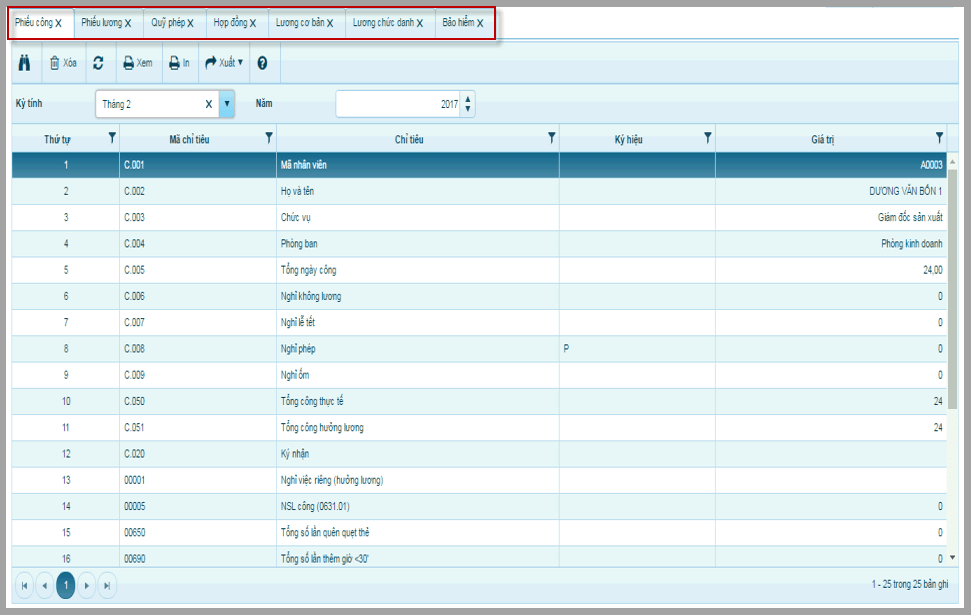Click the Giám đốc sản xuất value
The width and height of the screenshot is (971, 615).
click(910, 217)
